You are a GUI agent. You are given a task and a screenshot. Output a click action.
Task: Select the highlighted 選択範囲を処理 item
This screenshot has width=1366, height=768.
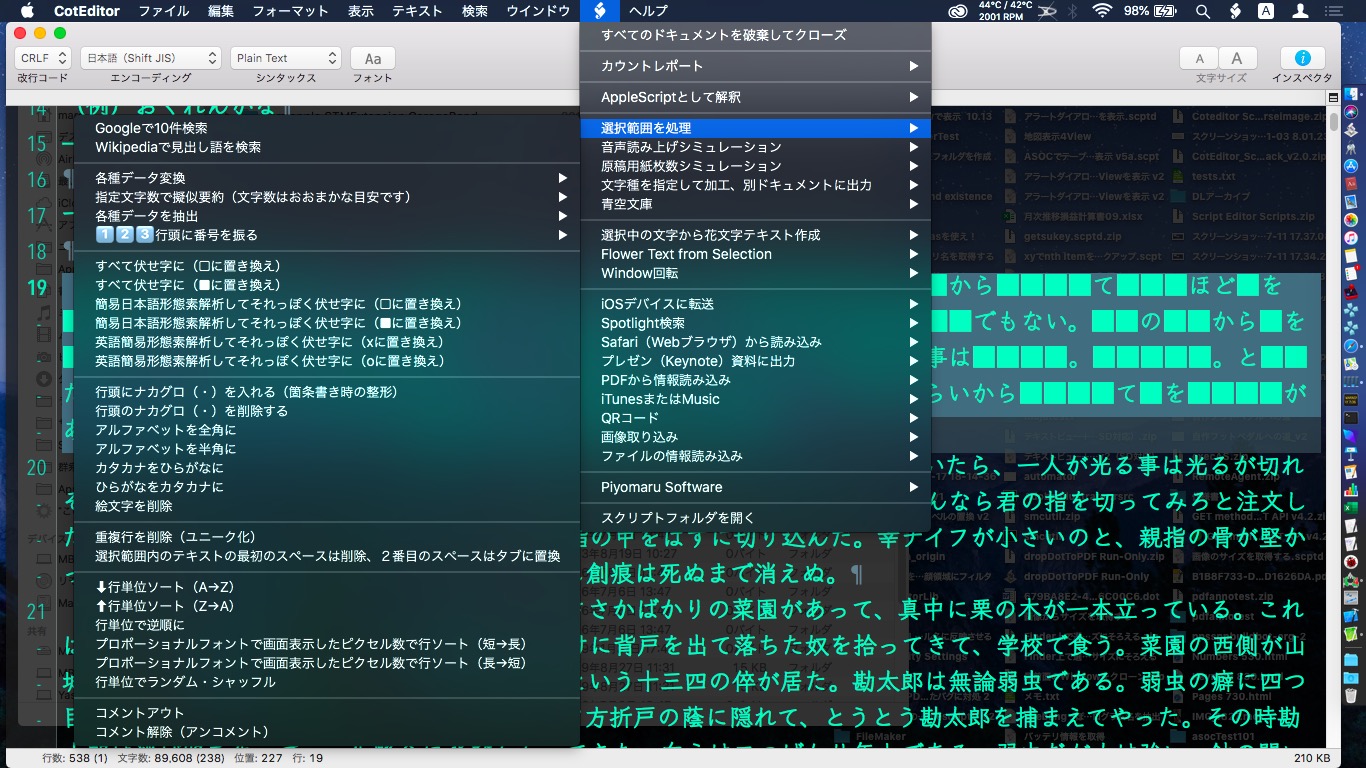click(x=755, y=128)
